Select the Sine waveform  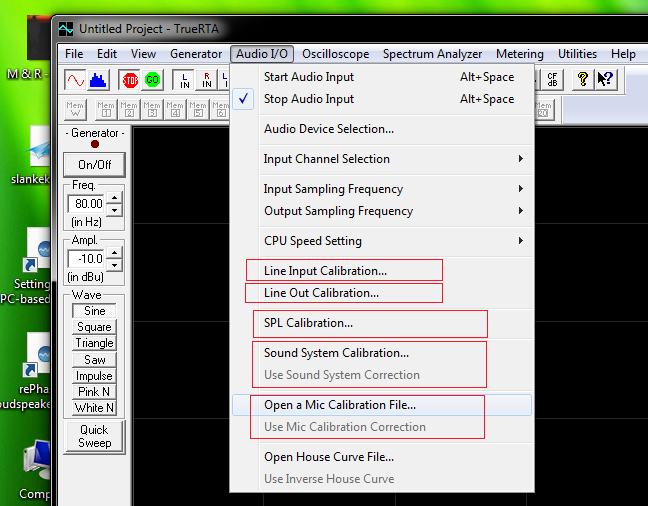95,311
